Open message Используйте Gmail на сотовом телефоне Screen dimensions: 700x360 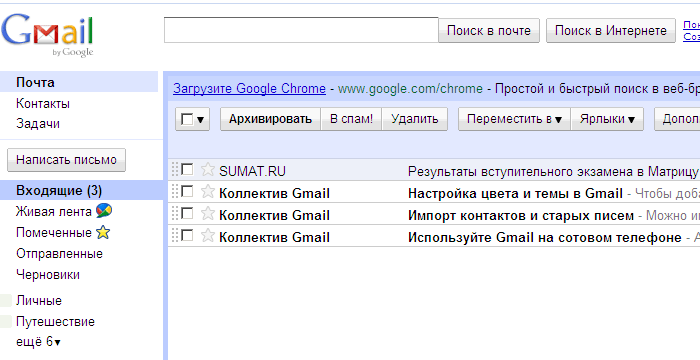(x=545, y=237)
